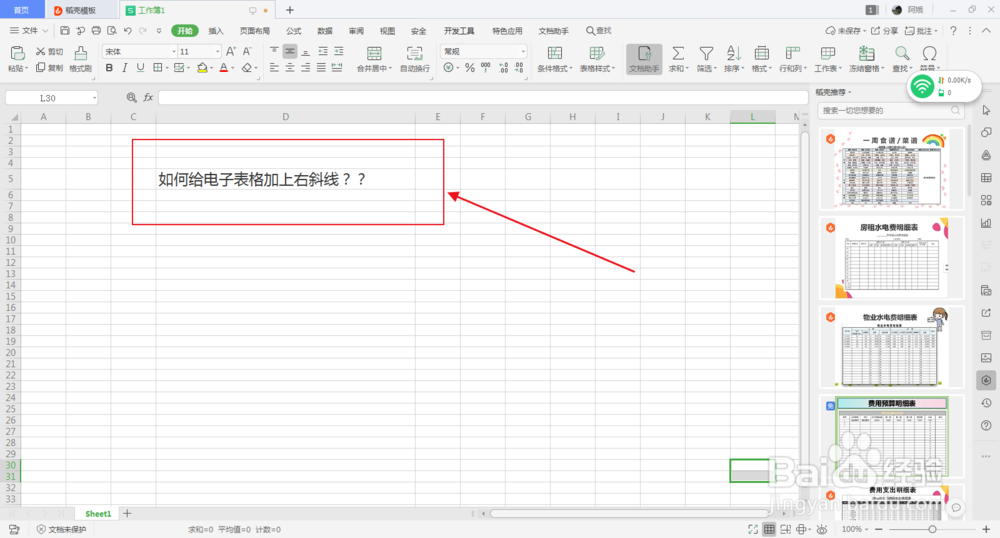Viewport: 1000px width, 538px height.
Task: Switch to the 公式 Formulas tab
Action: tap(293, 31)
